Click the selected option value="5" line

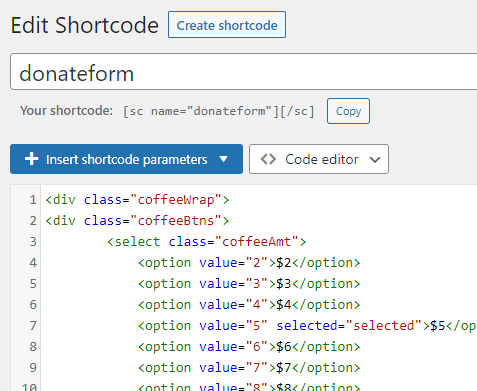click(x=307, y=326)
